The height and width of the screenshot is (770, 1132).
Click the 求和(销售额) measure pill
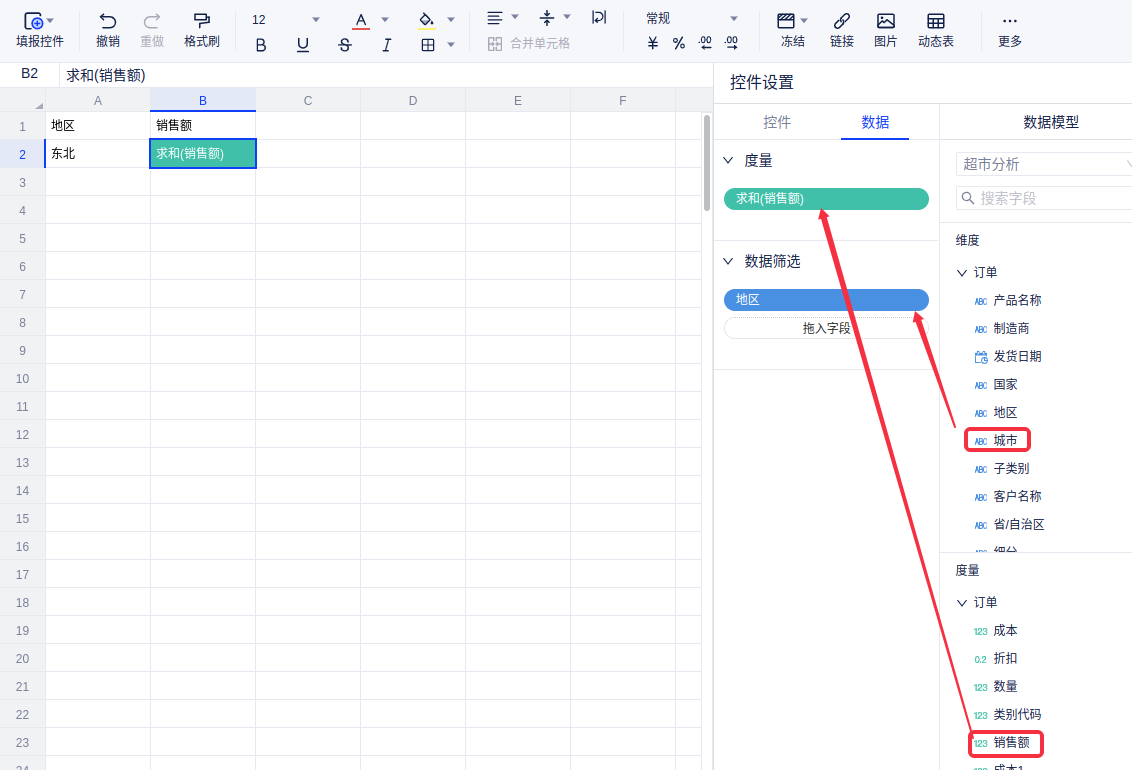826,199
